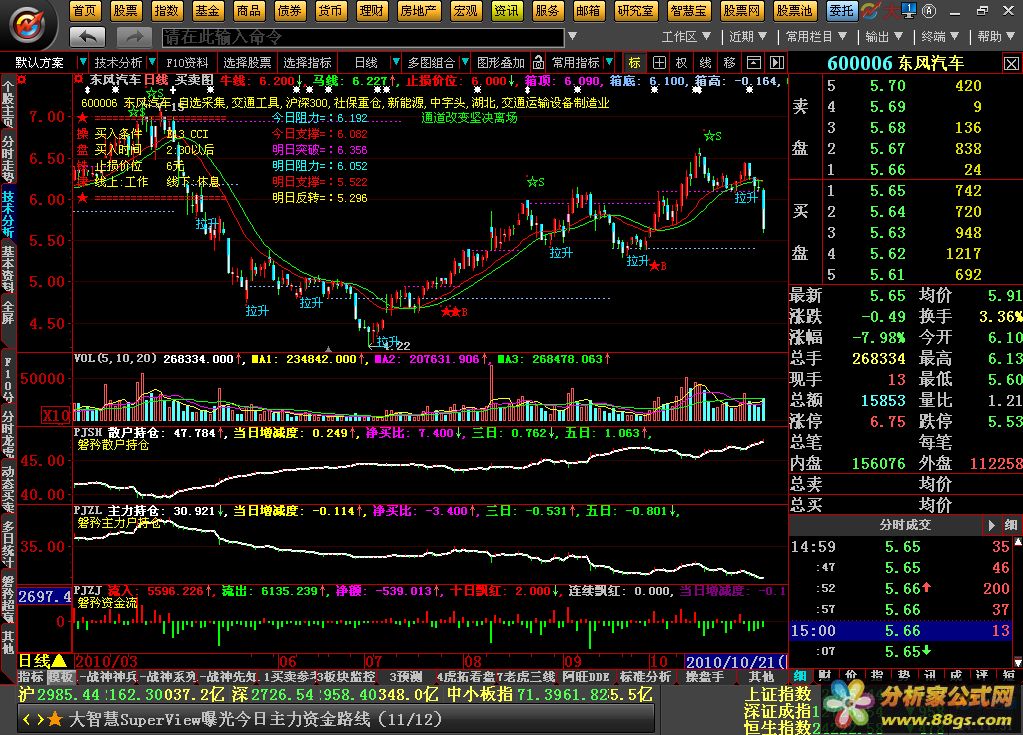Select the 操盘手 indicator tab

click(705, 677)
